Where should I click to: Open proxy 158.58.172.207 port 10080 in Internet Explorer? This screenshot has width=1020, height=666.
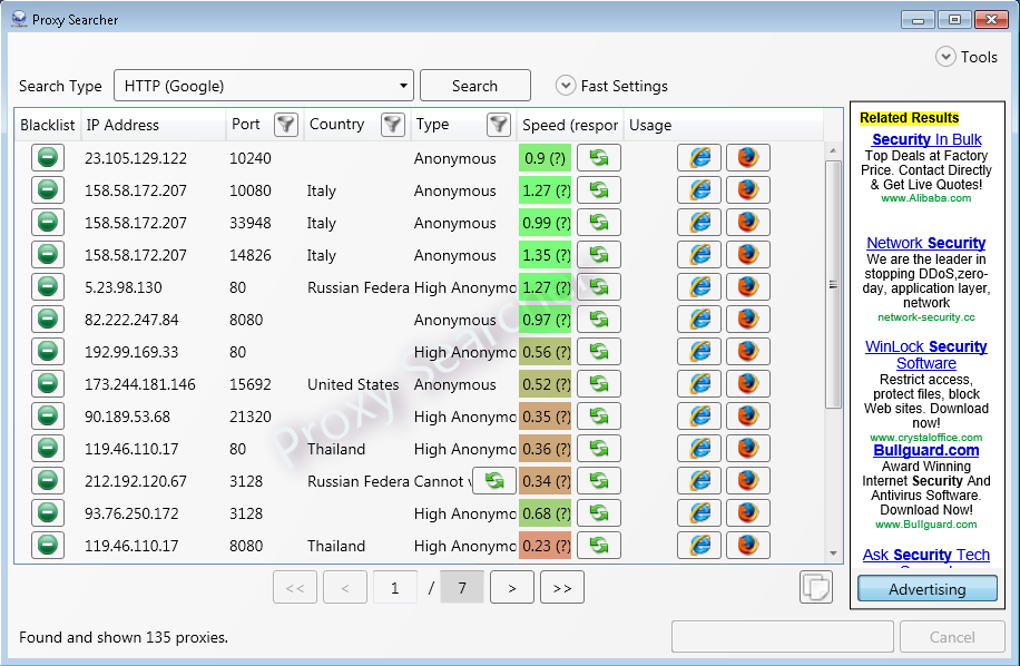pyautogui.click(x=699, y=190)
